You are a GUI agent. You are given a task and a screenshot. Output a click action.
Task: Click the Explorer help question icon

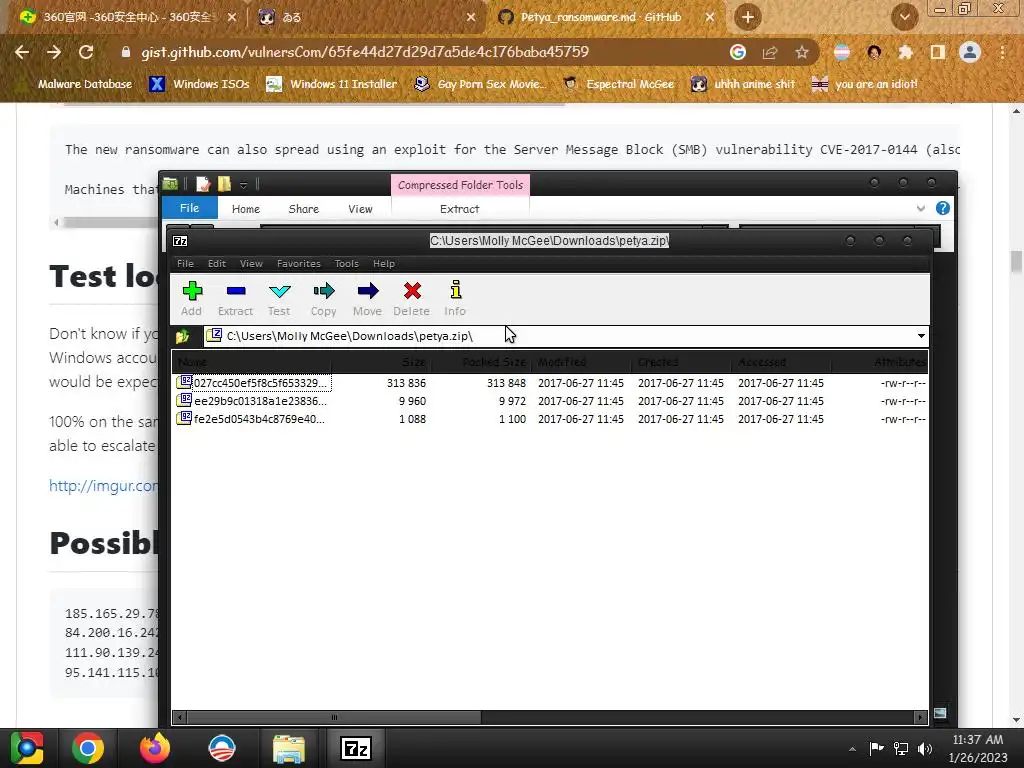pos(942,208)
